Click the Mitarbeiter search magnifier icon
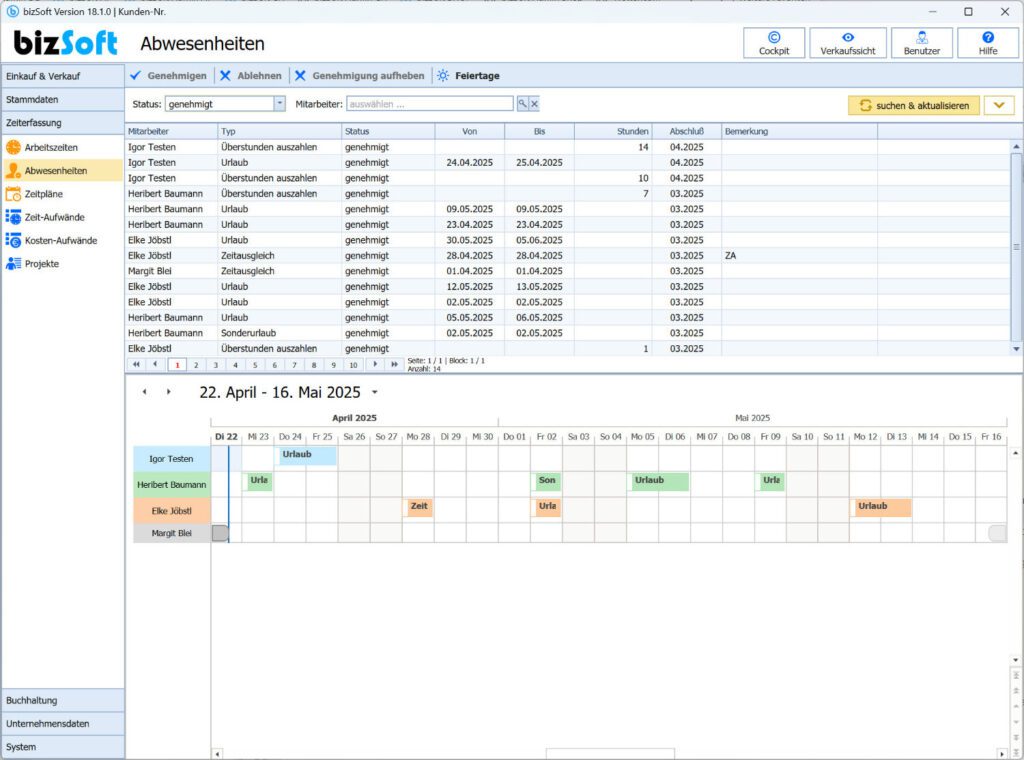 point(522,104)
